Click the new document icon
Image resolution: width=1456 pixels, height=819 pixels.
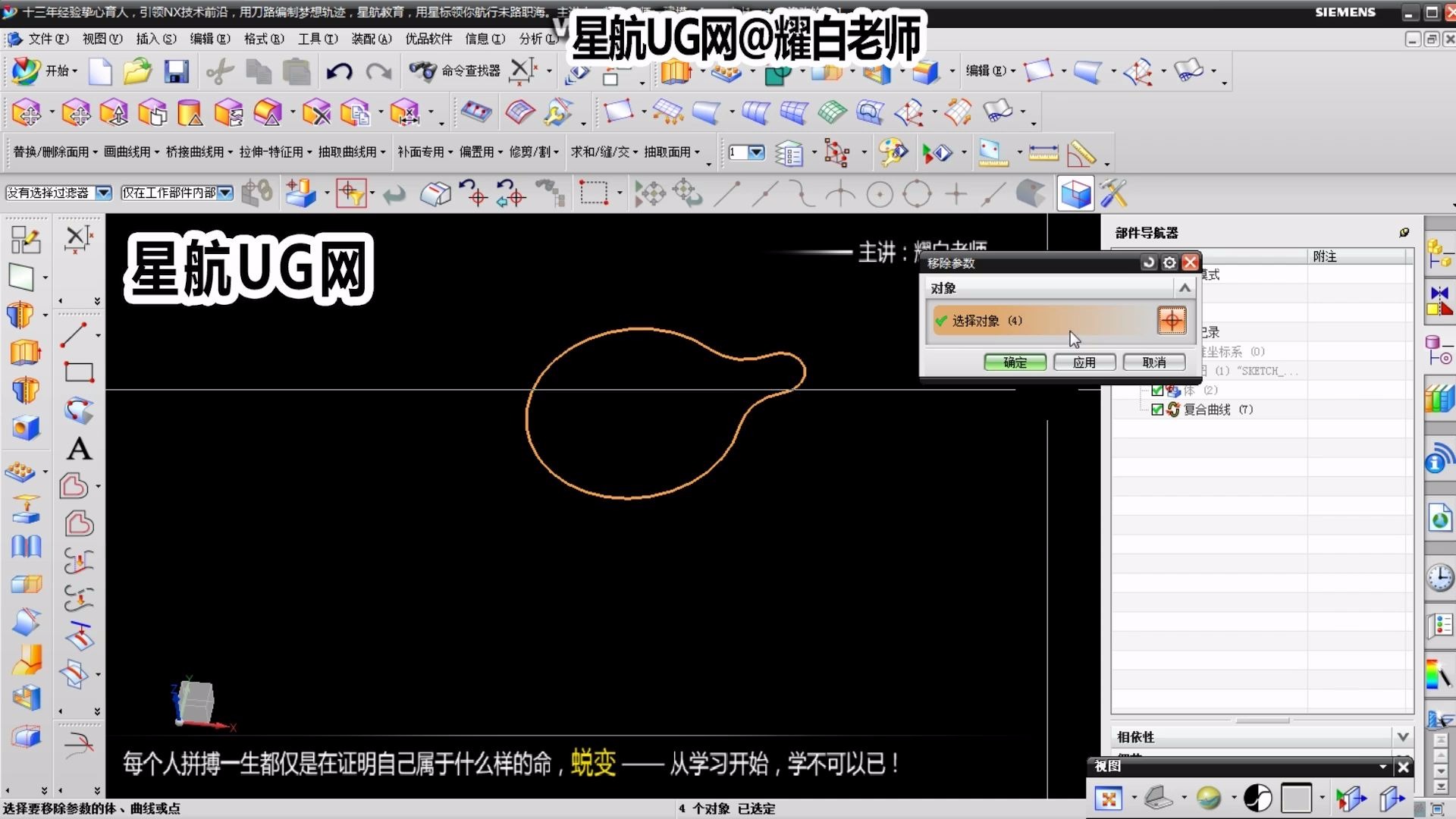coord(100,71)
